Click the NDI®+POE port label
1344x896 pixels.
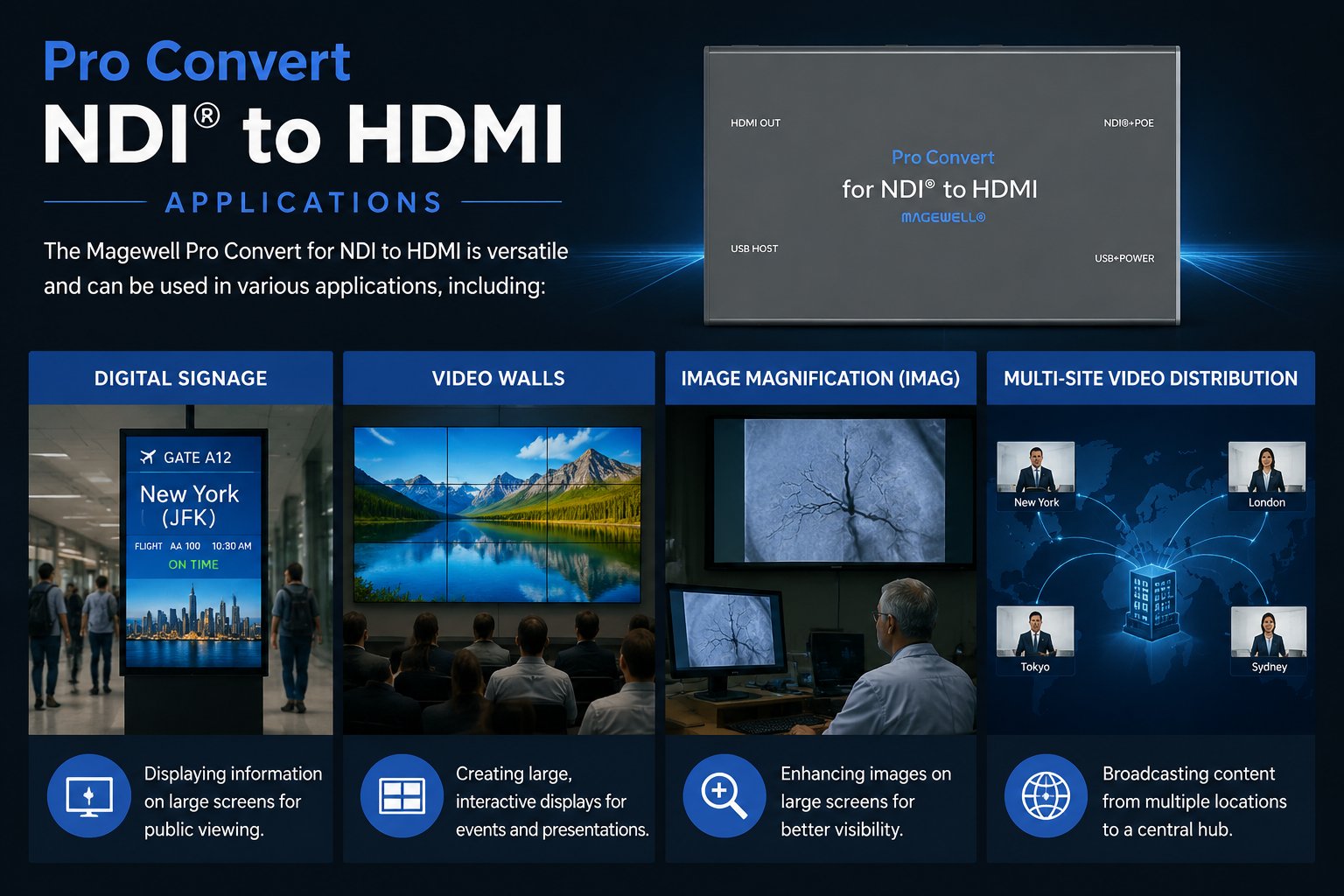[1129, 123]
